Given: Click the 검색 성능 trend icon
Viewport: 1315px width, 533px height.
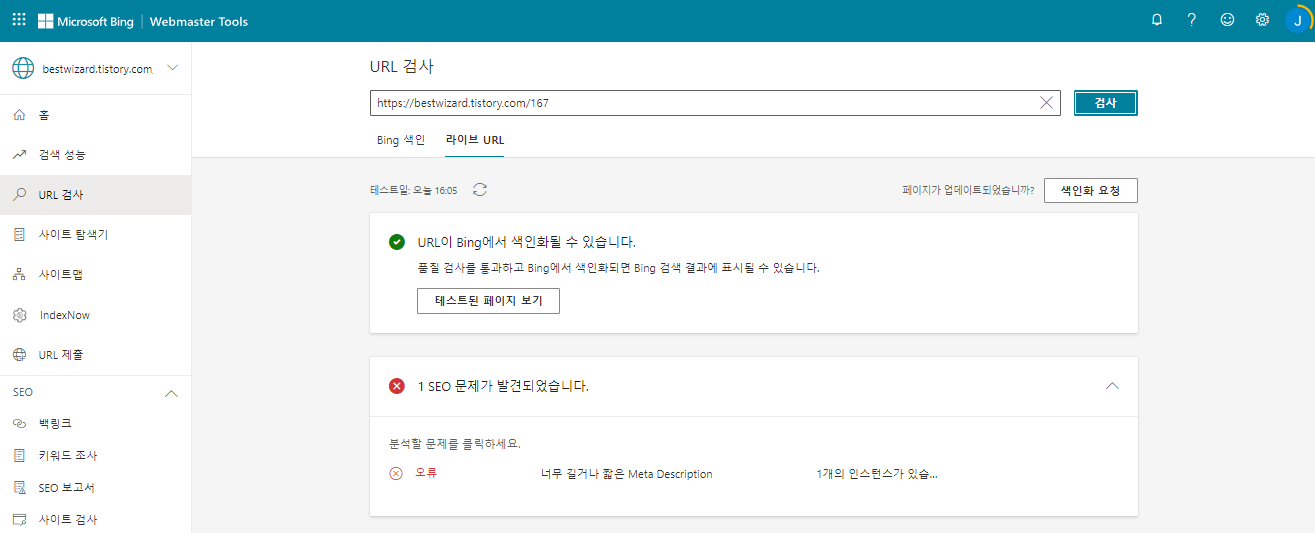Looking at the screenshot, I should (19, 155).
